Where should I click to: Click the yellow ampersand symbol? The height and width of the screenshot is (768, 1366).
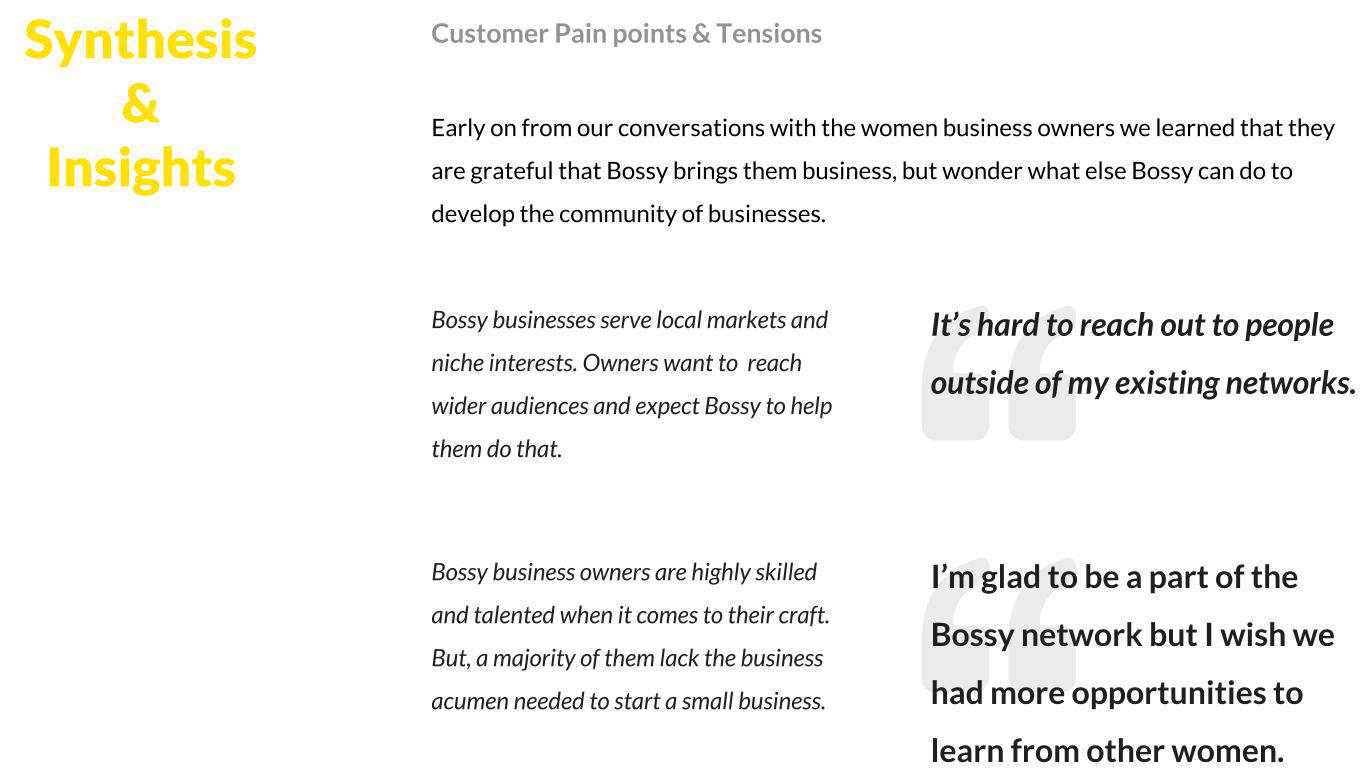click(141, 104)
